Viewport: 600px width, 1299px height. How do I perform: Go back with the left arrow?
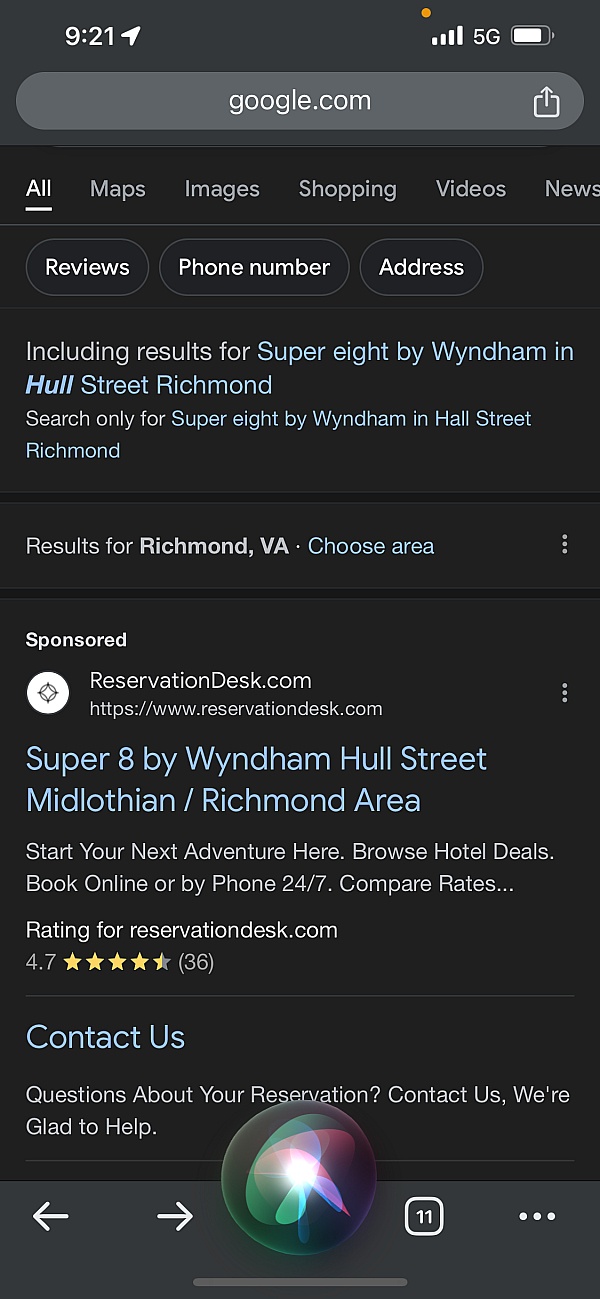pos(51,1216)
